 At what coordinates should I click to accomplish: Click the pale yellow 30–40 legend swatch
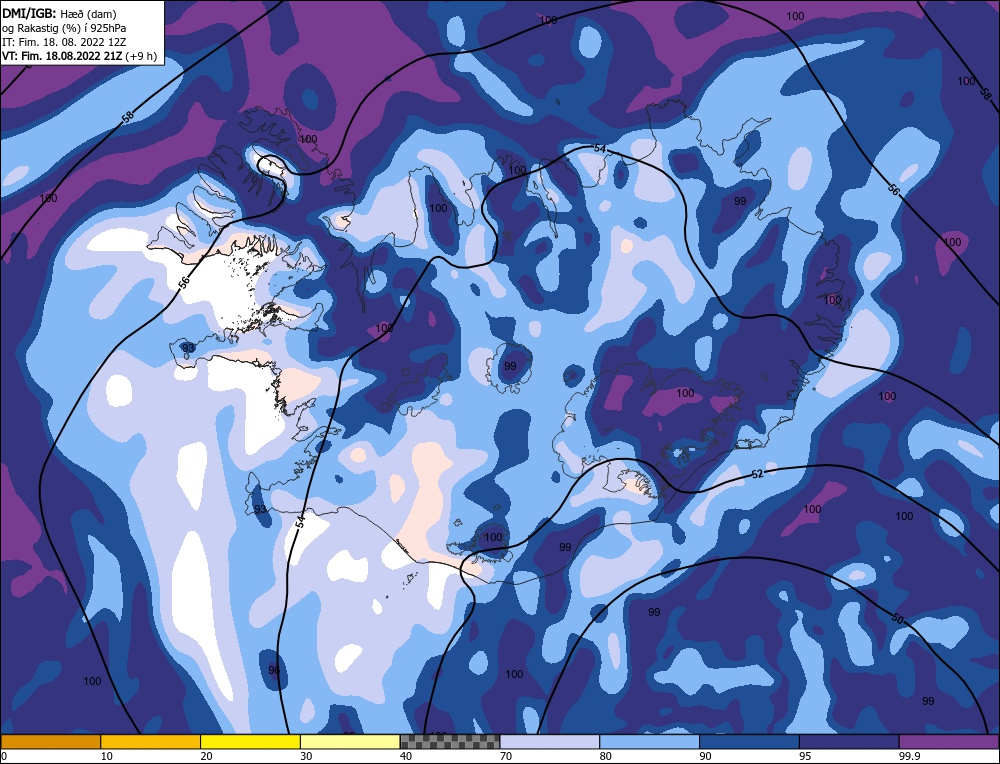[350, 741]
